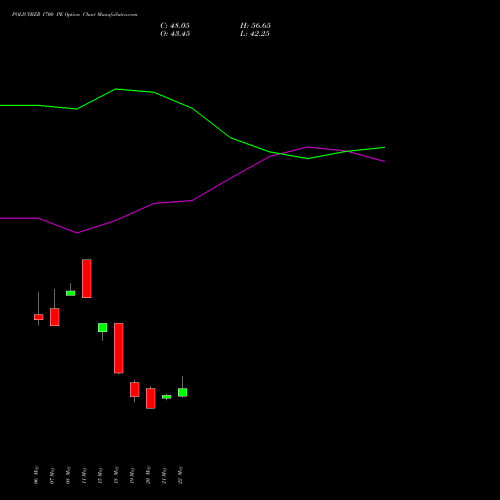The image size is (500, 500).
Task: Select the tiny green candle for 21 May
Action: click(167, 397)
